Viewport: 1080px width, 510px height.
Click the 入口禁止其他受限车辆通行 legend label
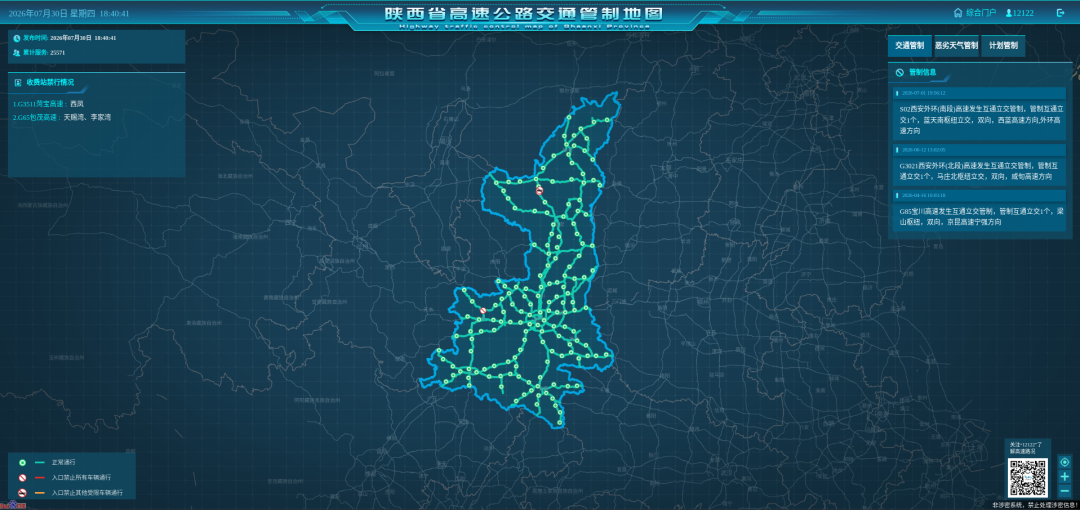(x=87, y=493)
